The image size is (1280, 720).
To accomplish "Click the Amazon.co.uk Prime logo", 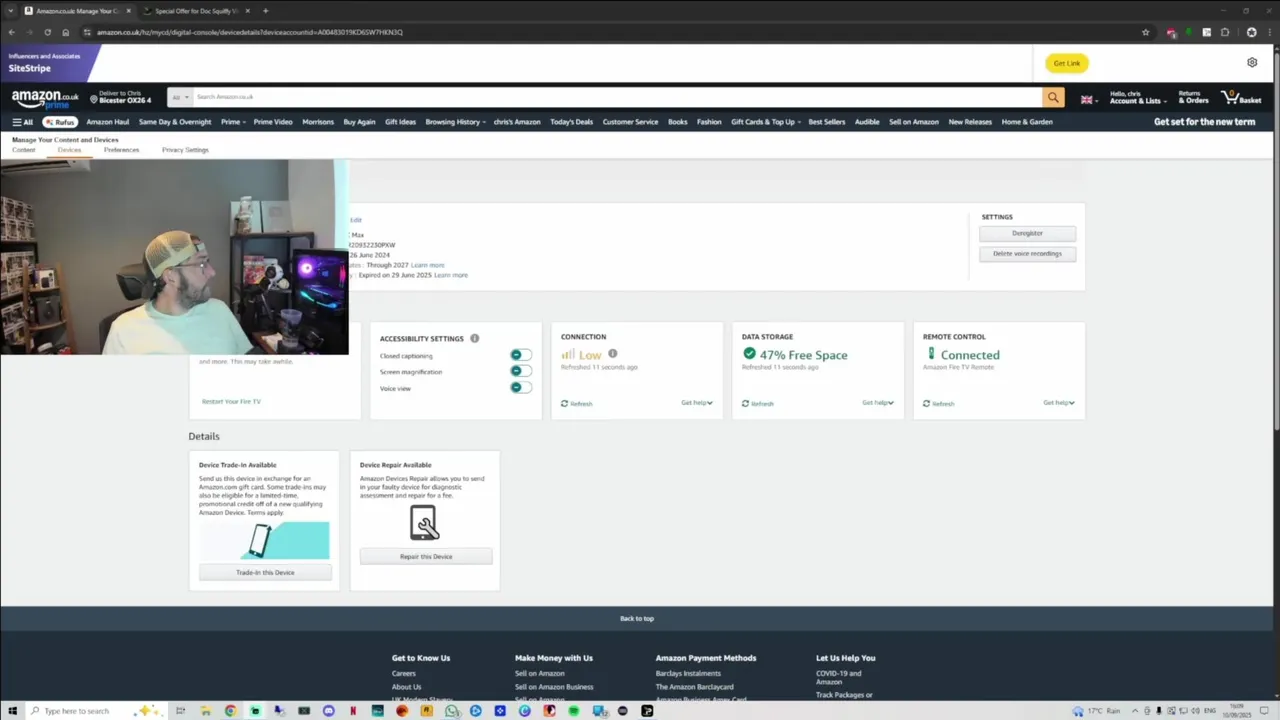I will (45, 98).
